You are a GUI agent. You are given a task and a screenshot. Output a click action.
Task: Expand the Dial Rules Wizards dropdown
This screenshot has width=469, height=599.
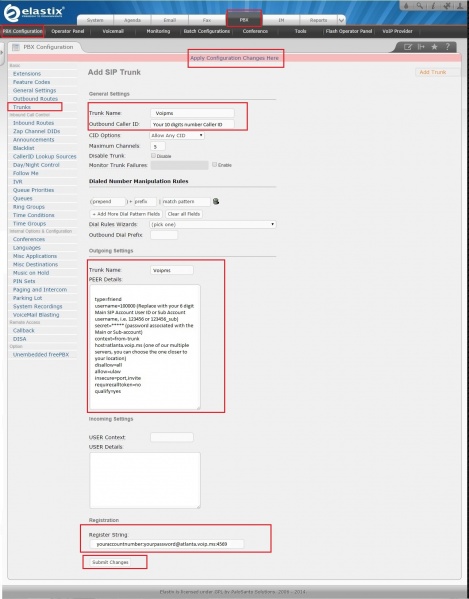[x=213, y=224]
